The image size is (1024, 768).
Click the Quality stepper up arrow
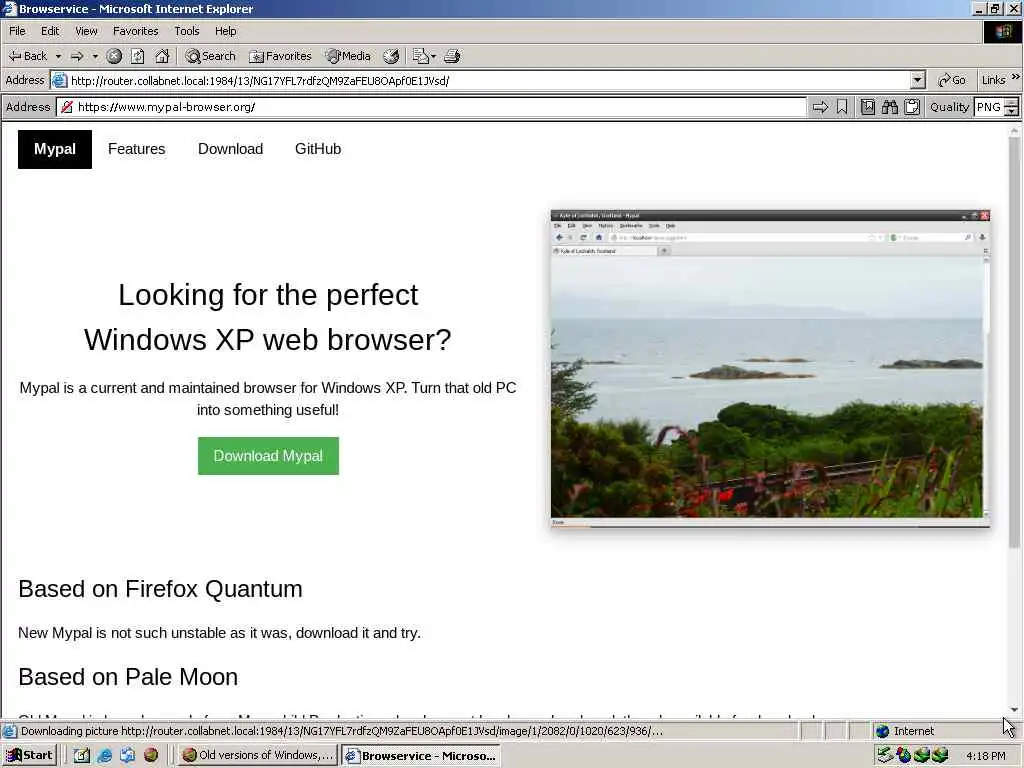(1012, 103)
